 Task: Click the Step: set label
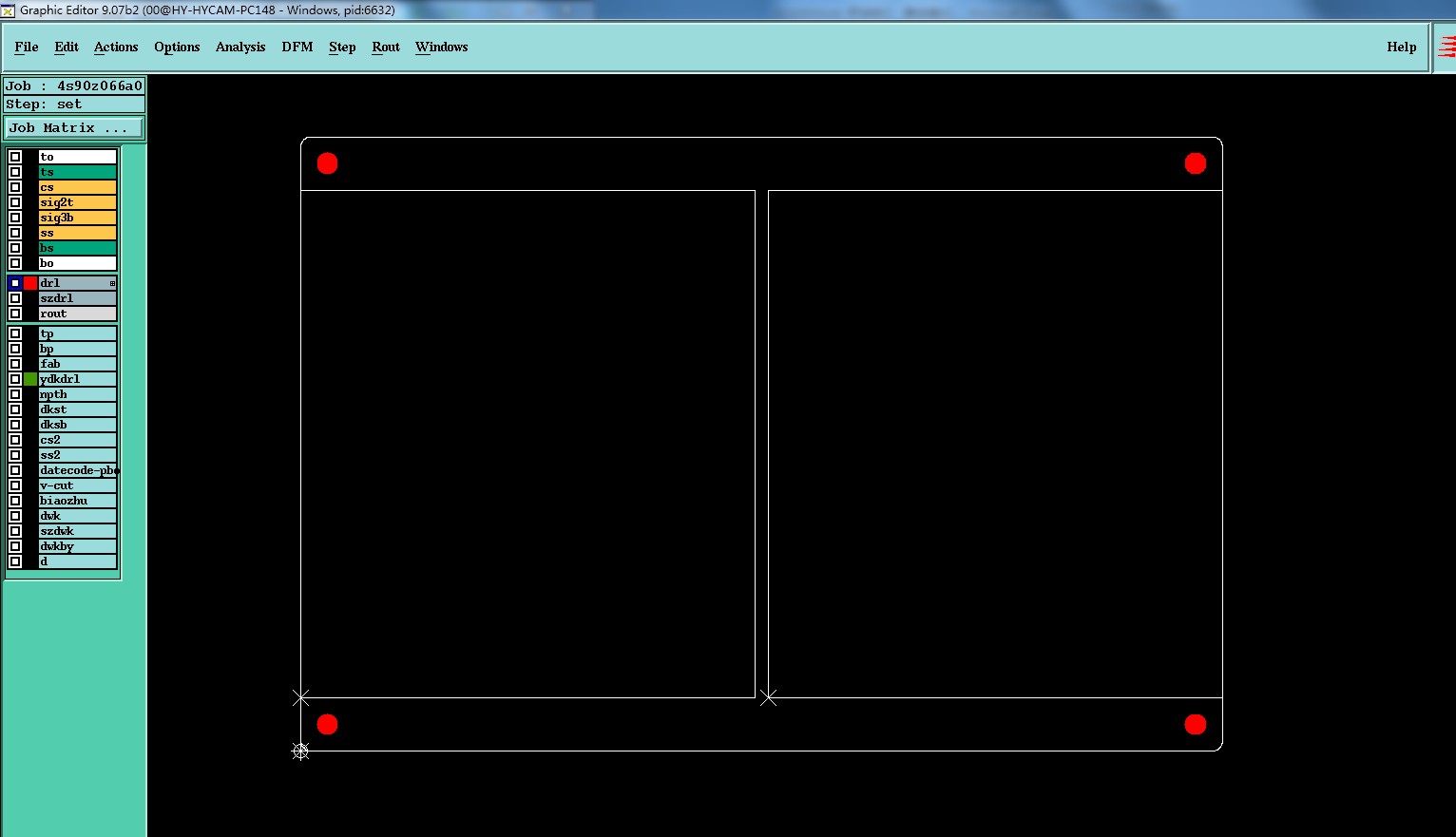coord(74,105)
